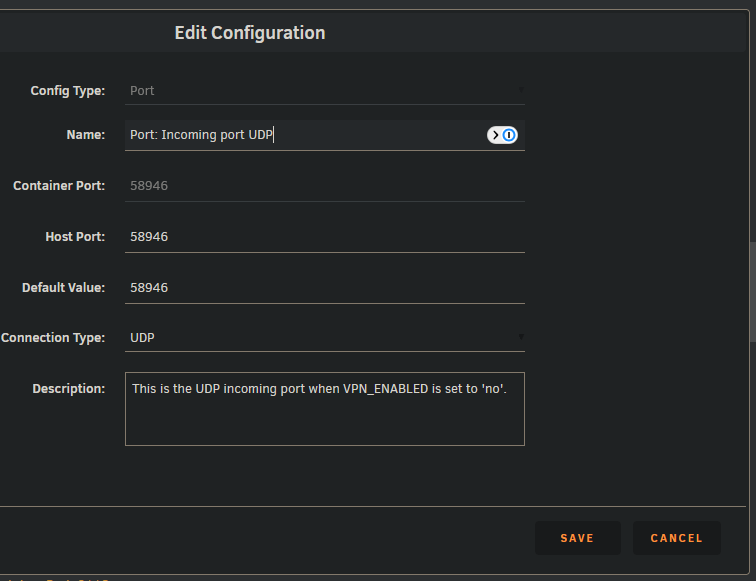Screen dimensions: 756x581
Task: Open the Config Type dropdown
Action: point(324,91)
